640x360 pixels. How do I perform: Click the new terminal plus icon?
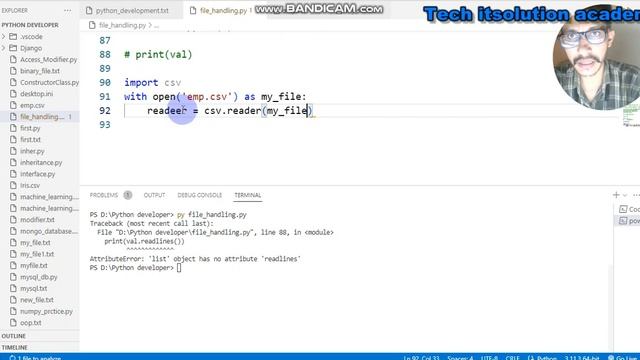pos(616,195)
